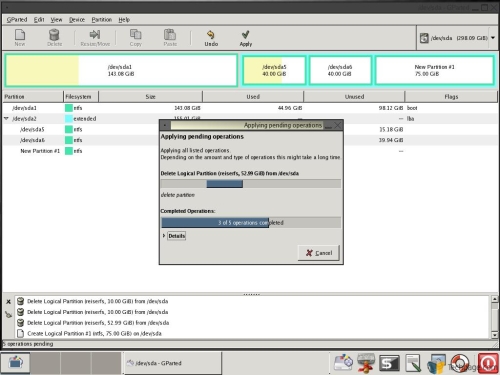
Task: Click the red power button icon in tray
Action: [488, 363]
